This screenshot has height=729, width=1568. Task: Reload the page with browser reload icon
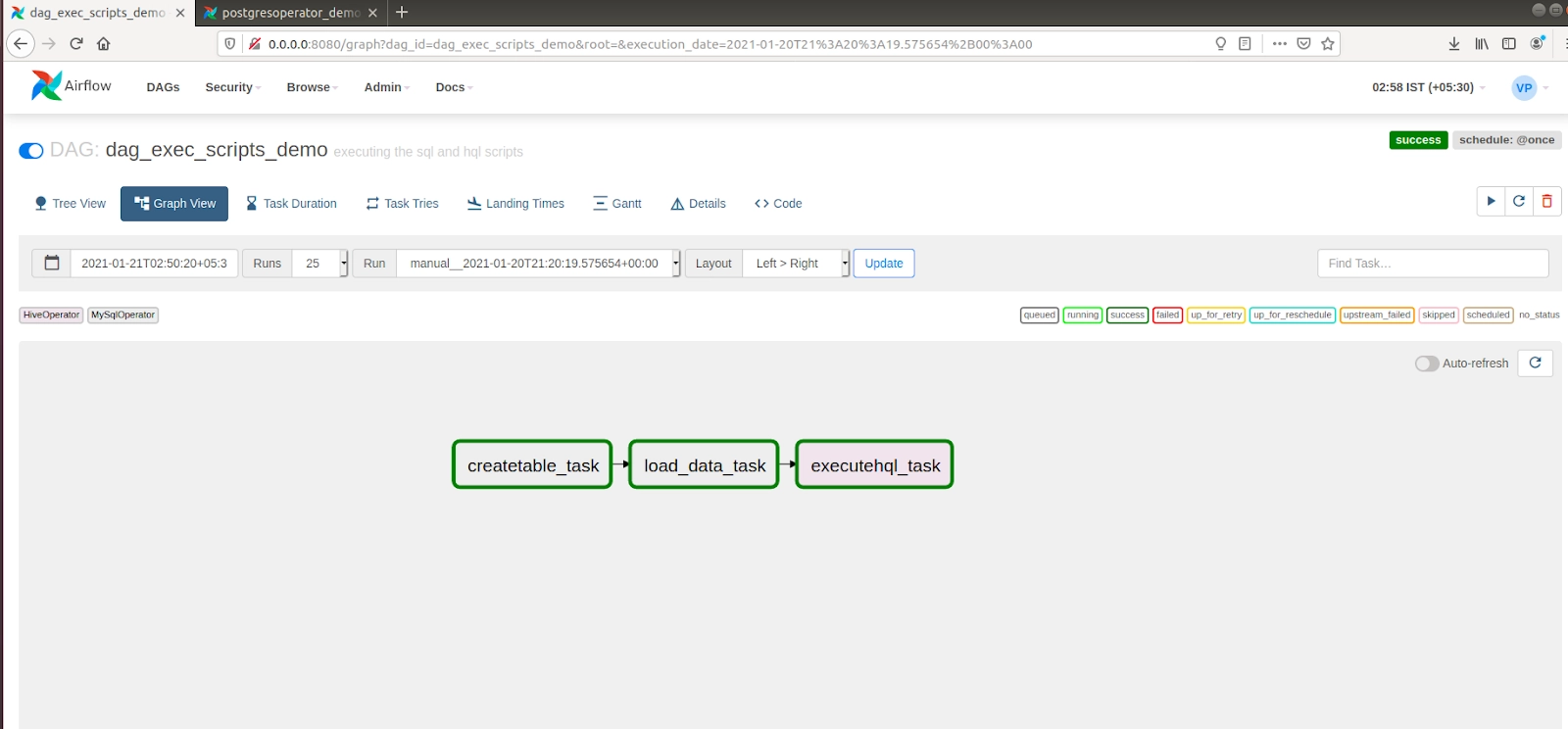(x=76, y=44)
